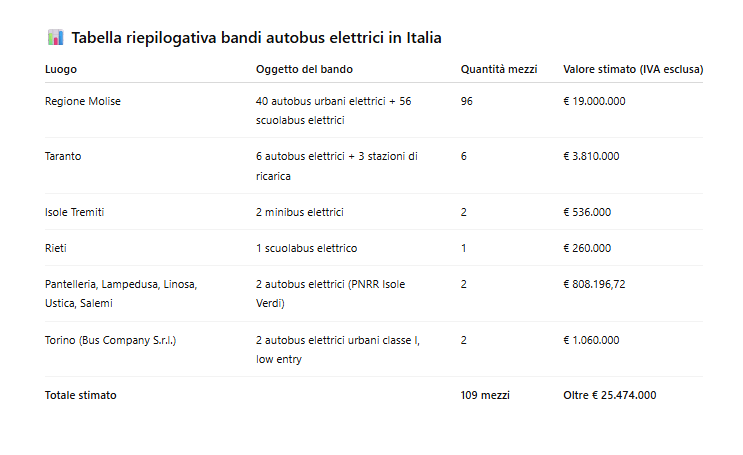Click the € 3.810.000 Taranto value
The height and width of the screenshot is (455, 743).
point(591,156)
